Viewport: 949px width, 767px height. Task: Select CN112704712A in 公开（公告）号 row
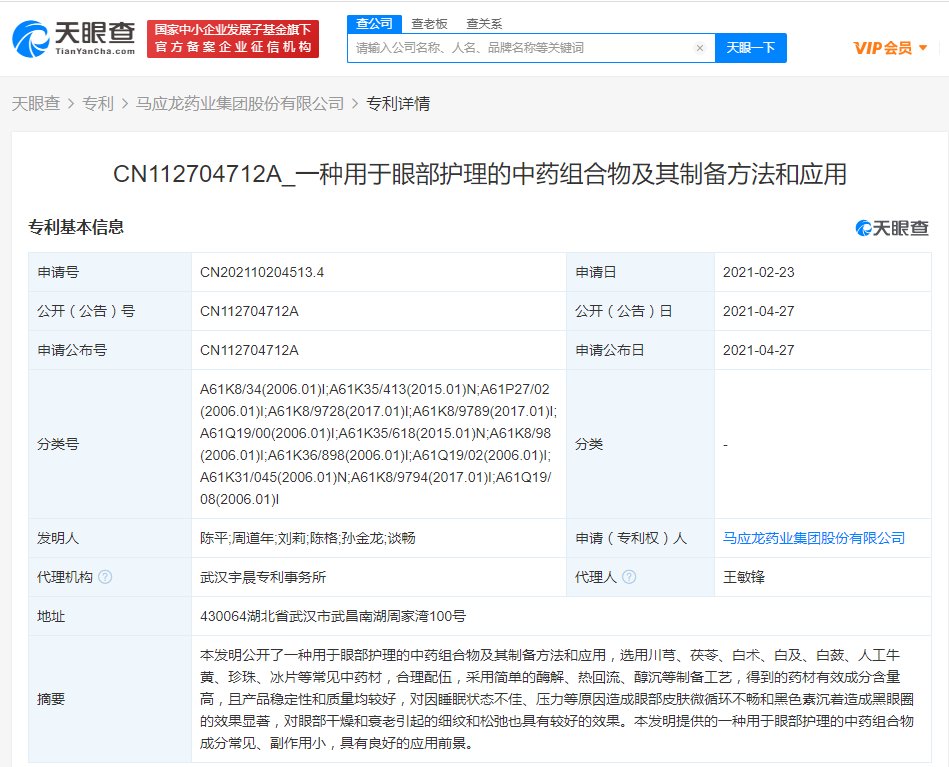[x=249, y=311]
